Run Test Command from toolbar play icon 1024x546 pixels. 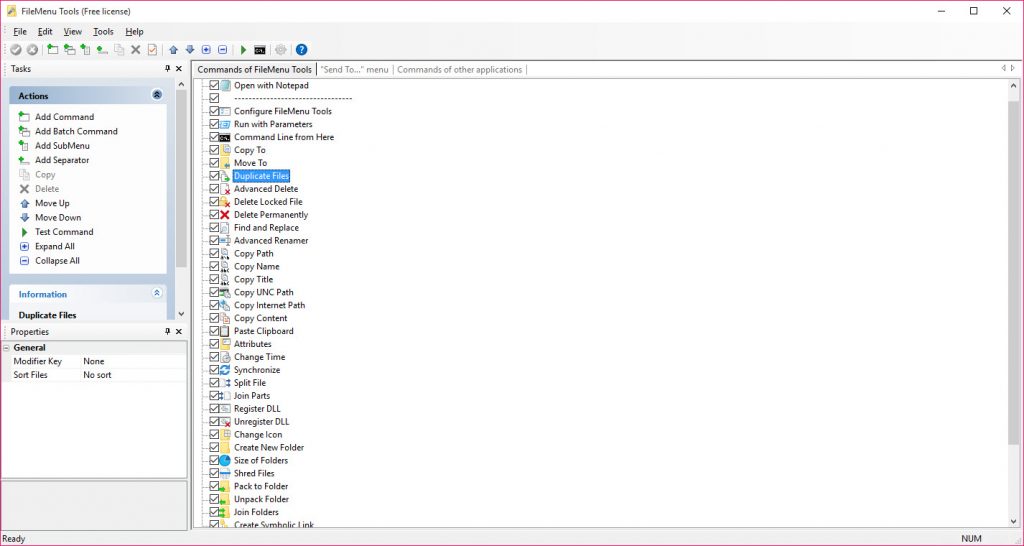click(x=244, y=50)
